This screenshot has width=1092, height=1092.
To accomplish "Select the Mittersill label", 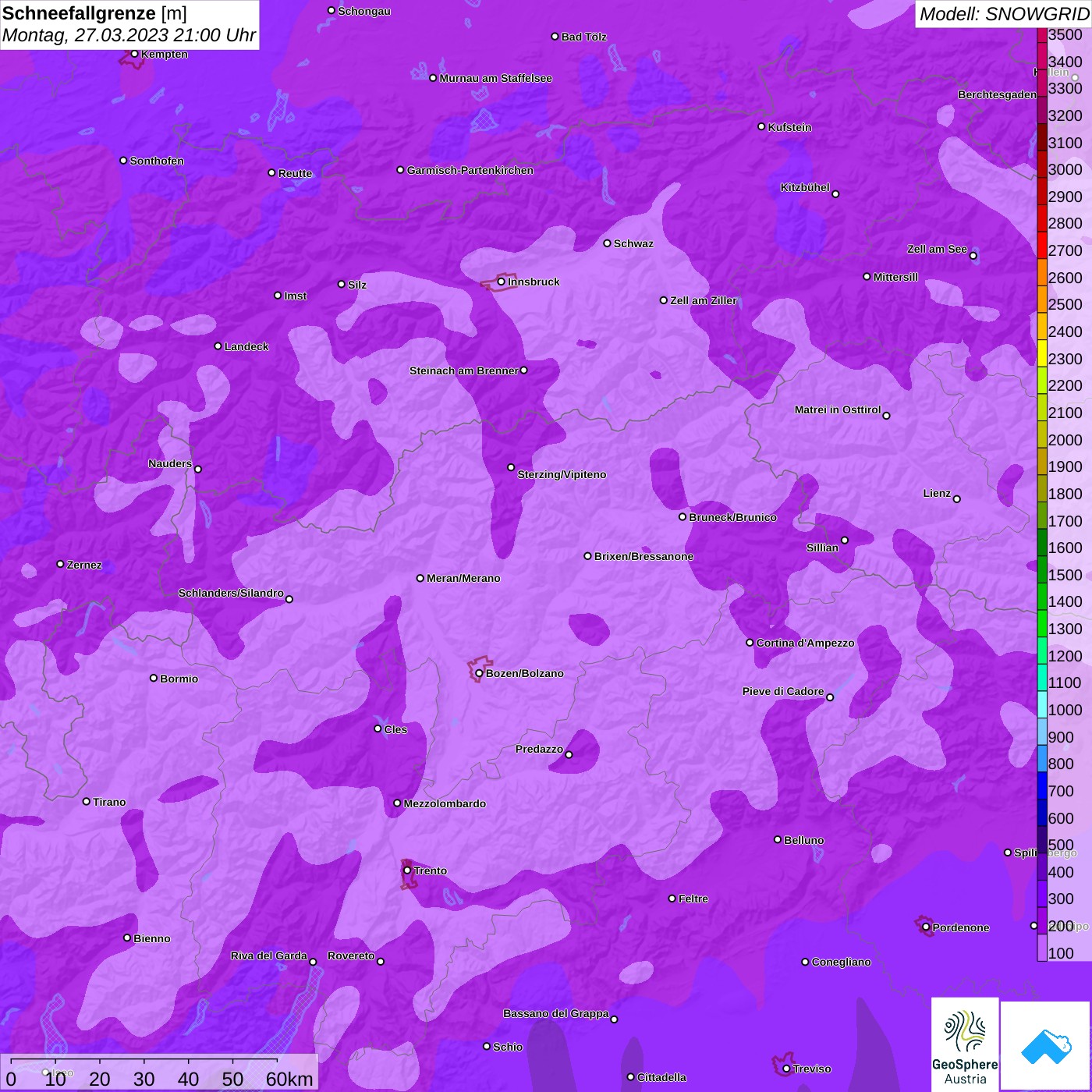I will tap(895, 277).
